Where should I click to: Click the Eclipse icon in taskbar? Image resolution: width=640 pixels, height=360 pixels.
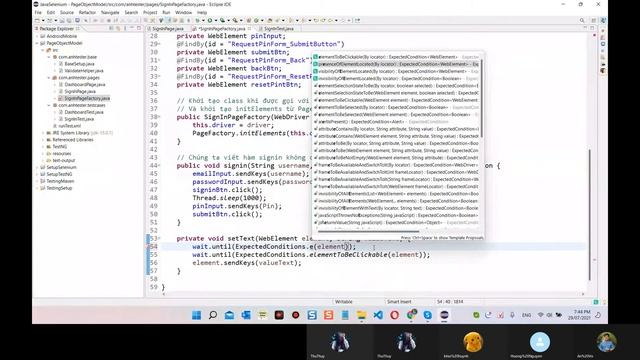click(x=444, y=315)
